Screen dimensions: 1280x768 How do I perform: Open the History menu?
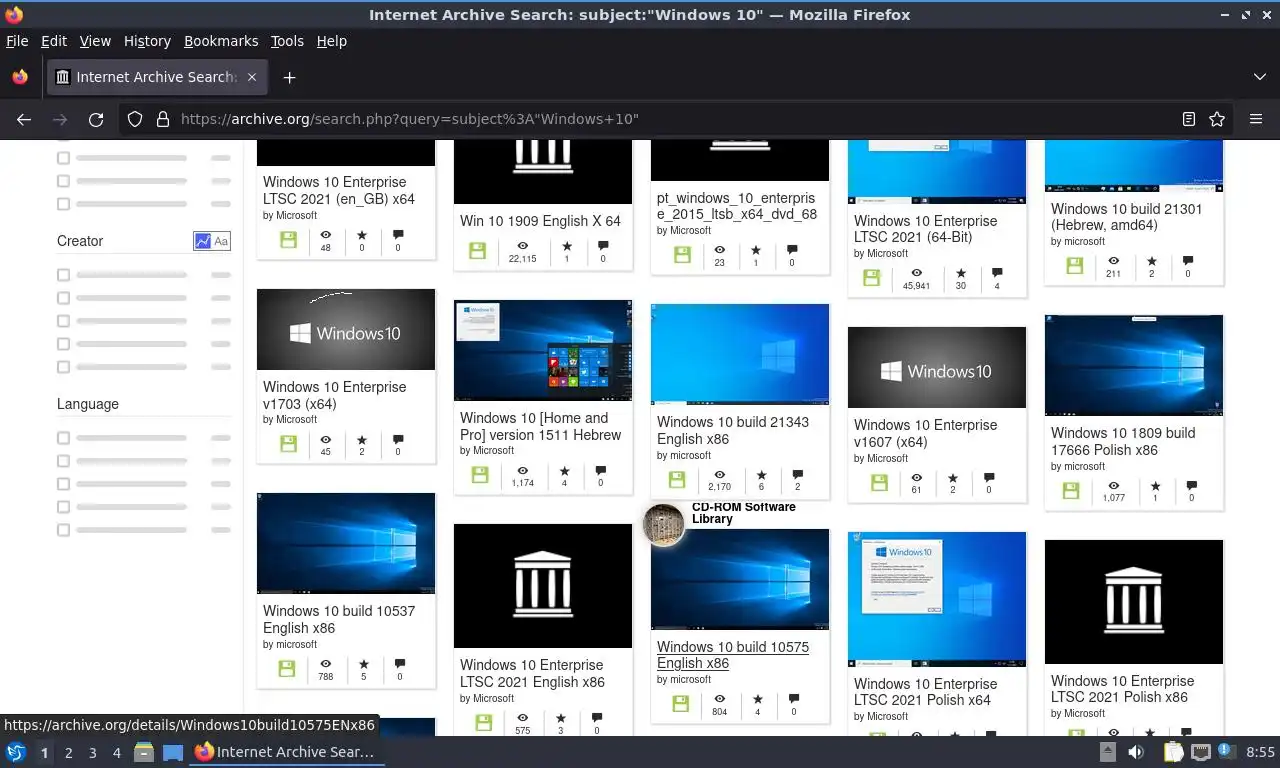(x=147, y=41)
